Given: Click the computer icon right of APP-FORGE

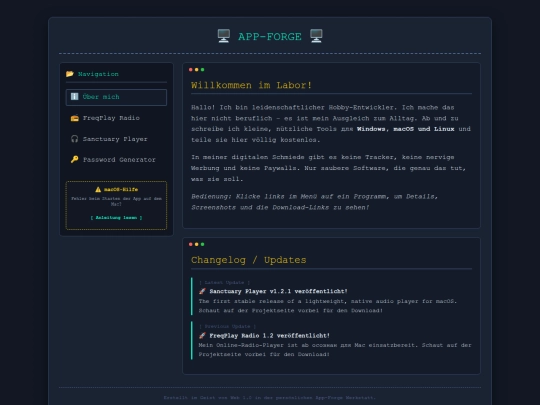Looking at the screenshot, I should tap(316, 36).
